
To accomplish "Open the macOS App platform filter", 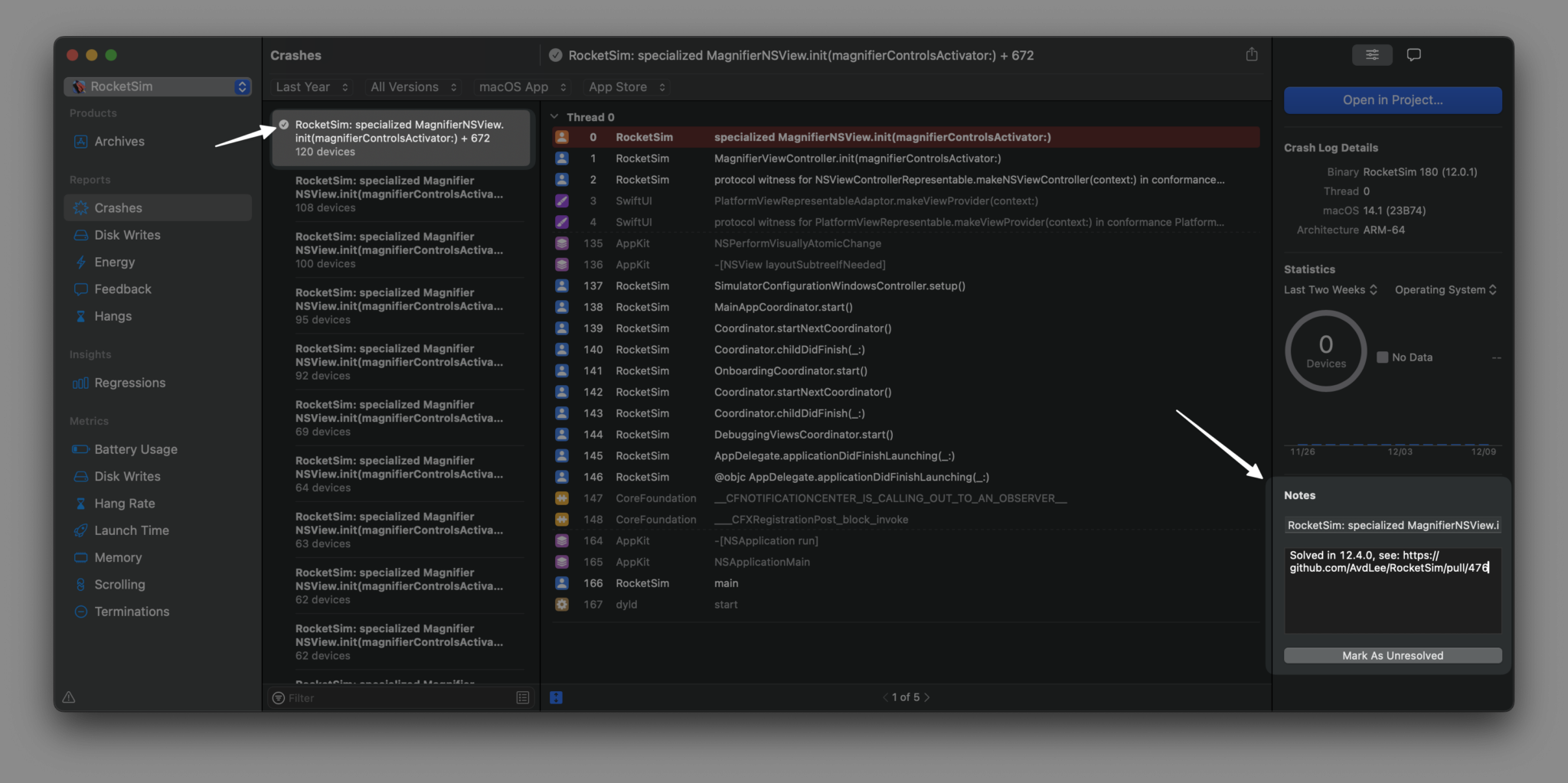I will point(521,86).
